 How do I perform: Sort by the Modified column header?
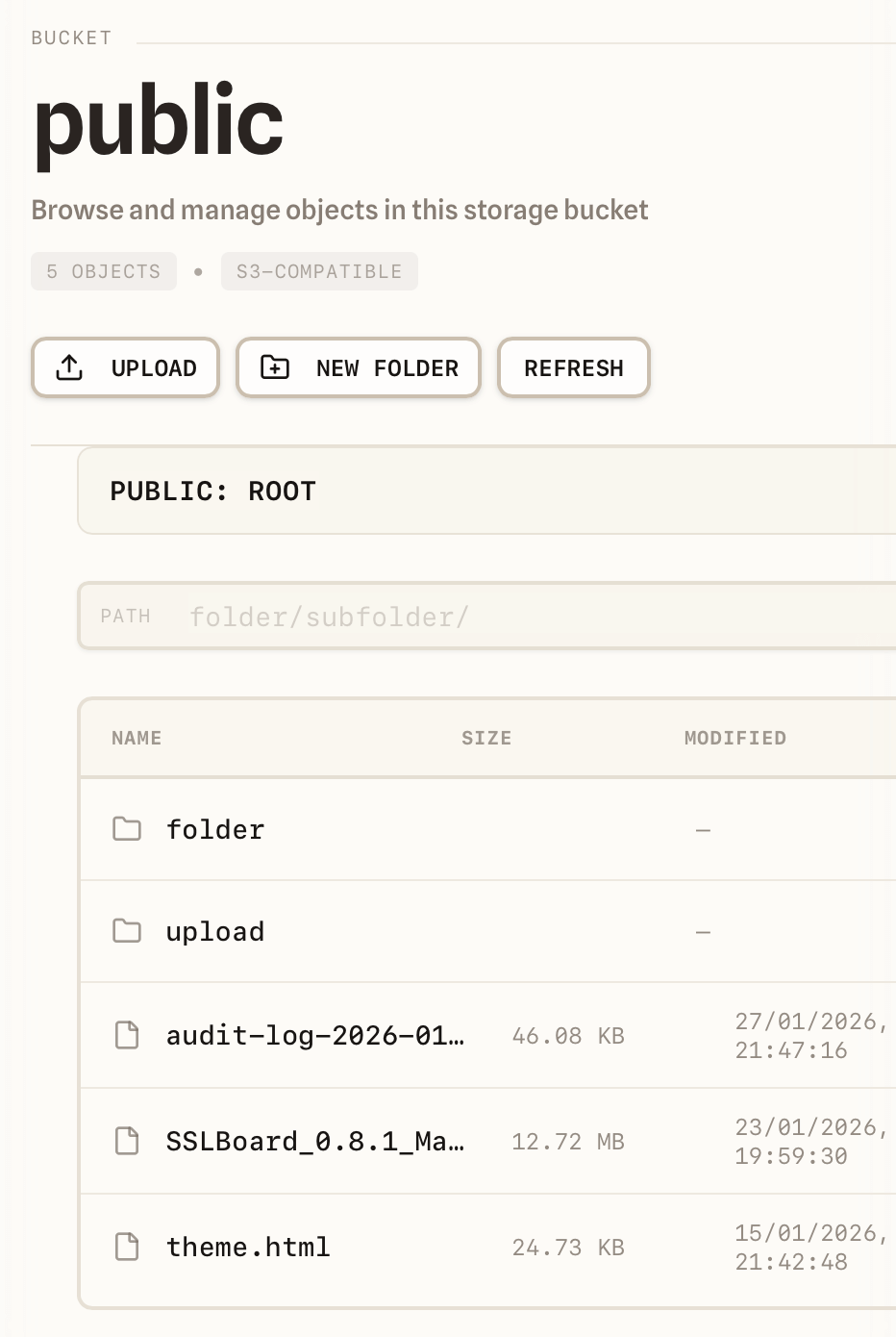click(735, 738)
